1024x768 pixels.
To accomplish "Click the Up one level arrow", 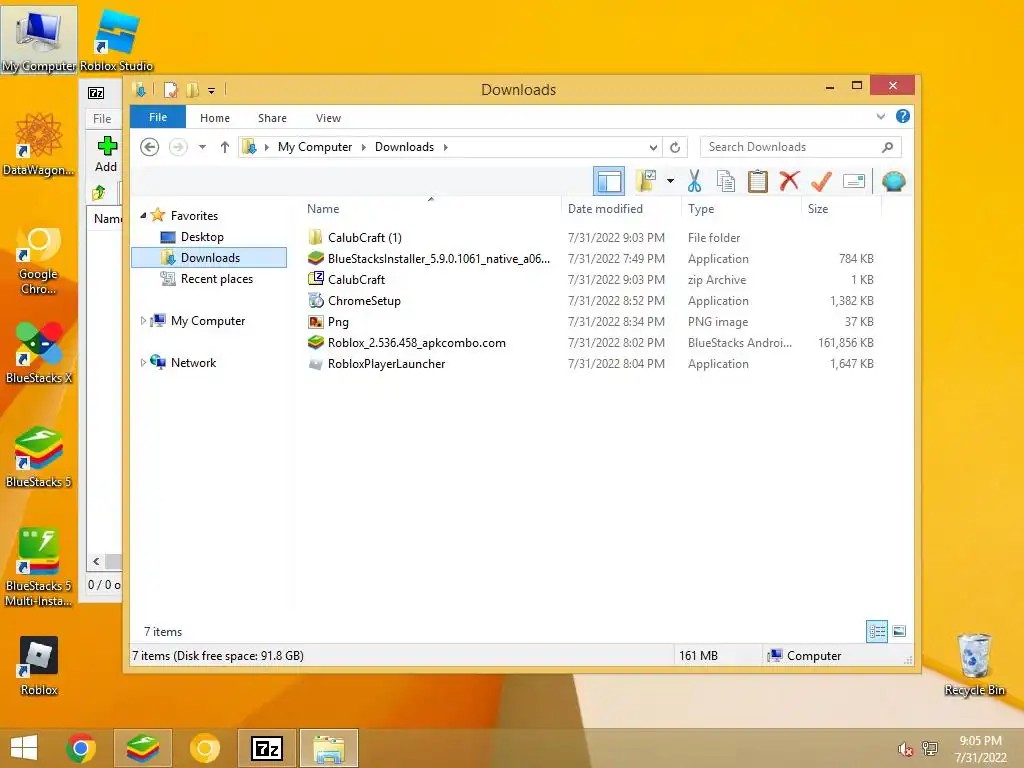I will coord(225,147).
